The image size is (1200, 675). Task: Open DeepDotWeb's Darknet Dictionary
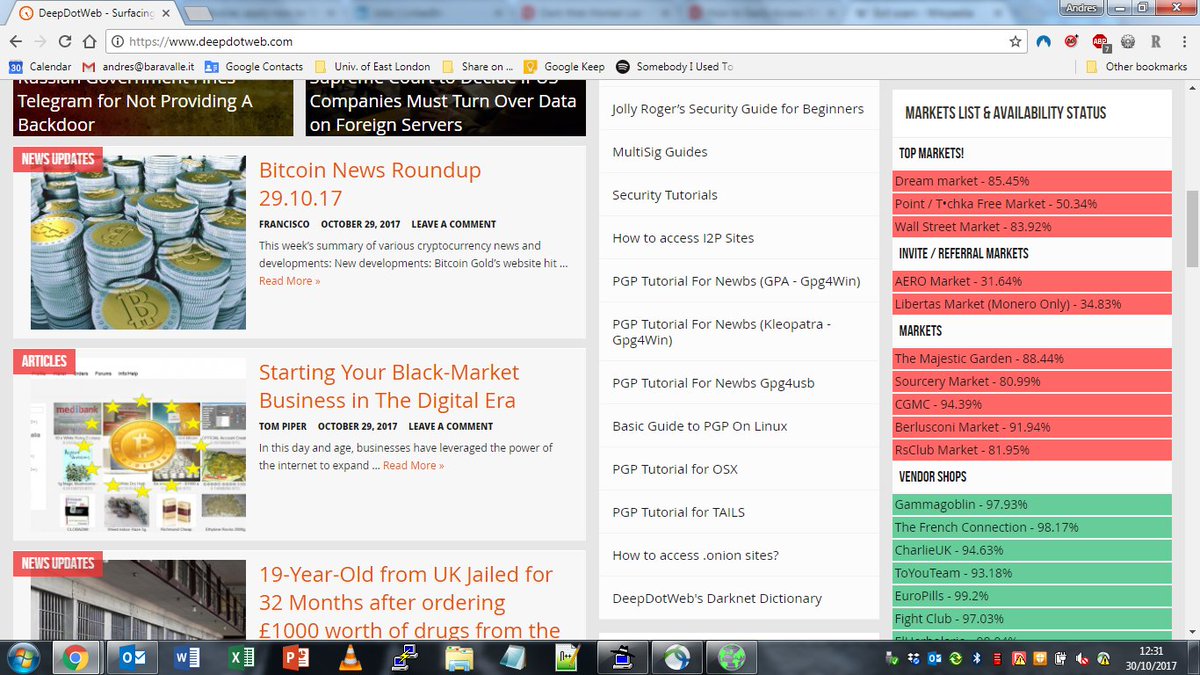(717, 598)
